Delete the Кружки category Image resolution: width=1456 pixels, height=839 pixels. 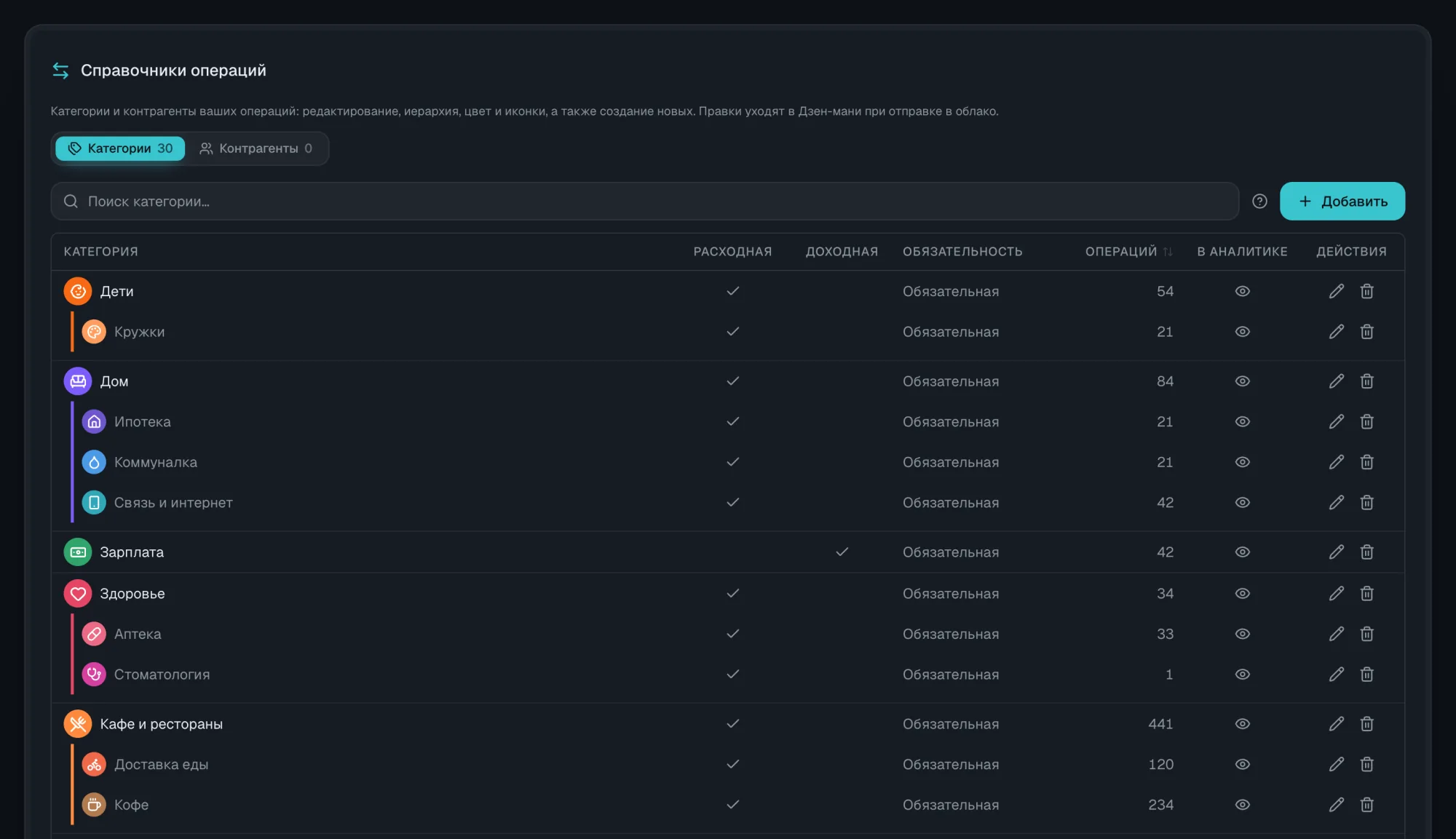(x=1366, y=332)
